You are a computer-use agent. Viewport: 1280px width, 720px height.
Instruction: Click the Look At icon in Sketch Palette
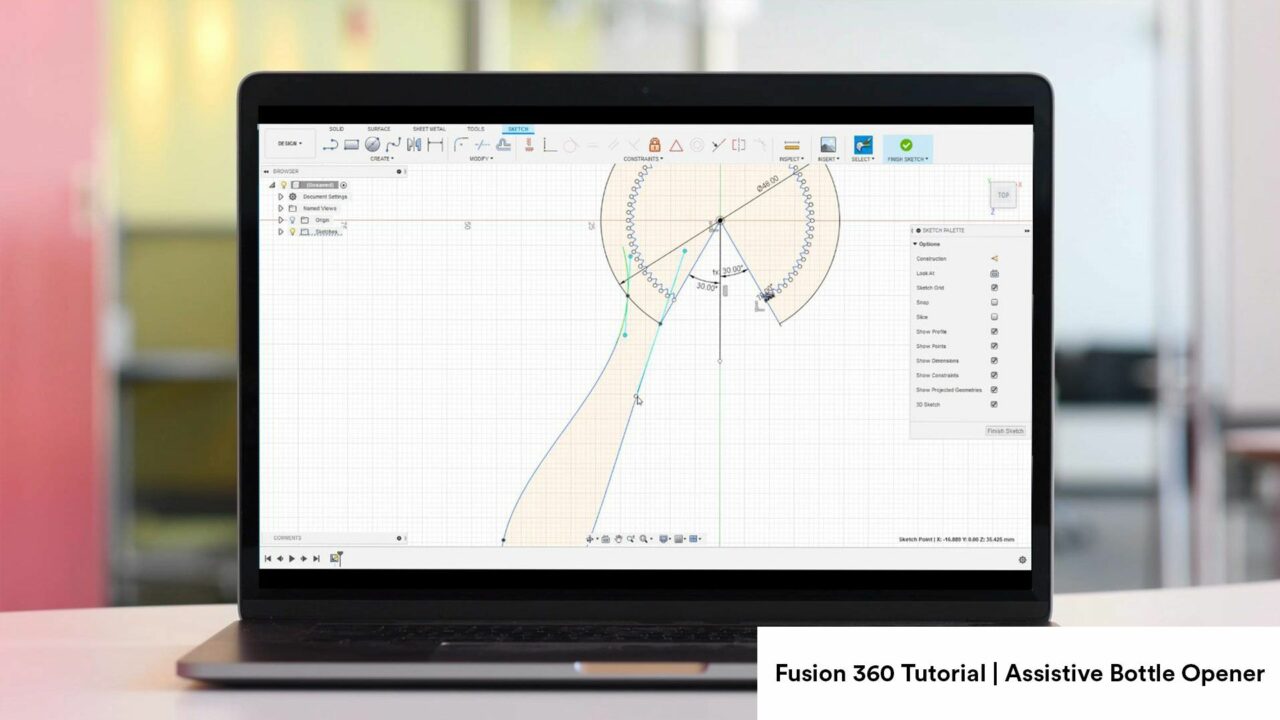(993, 273)
